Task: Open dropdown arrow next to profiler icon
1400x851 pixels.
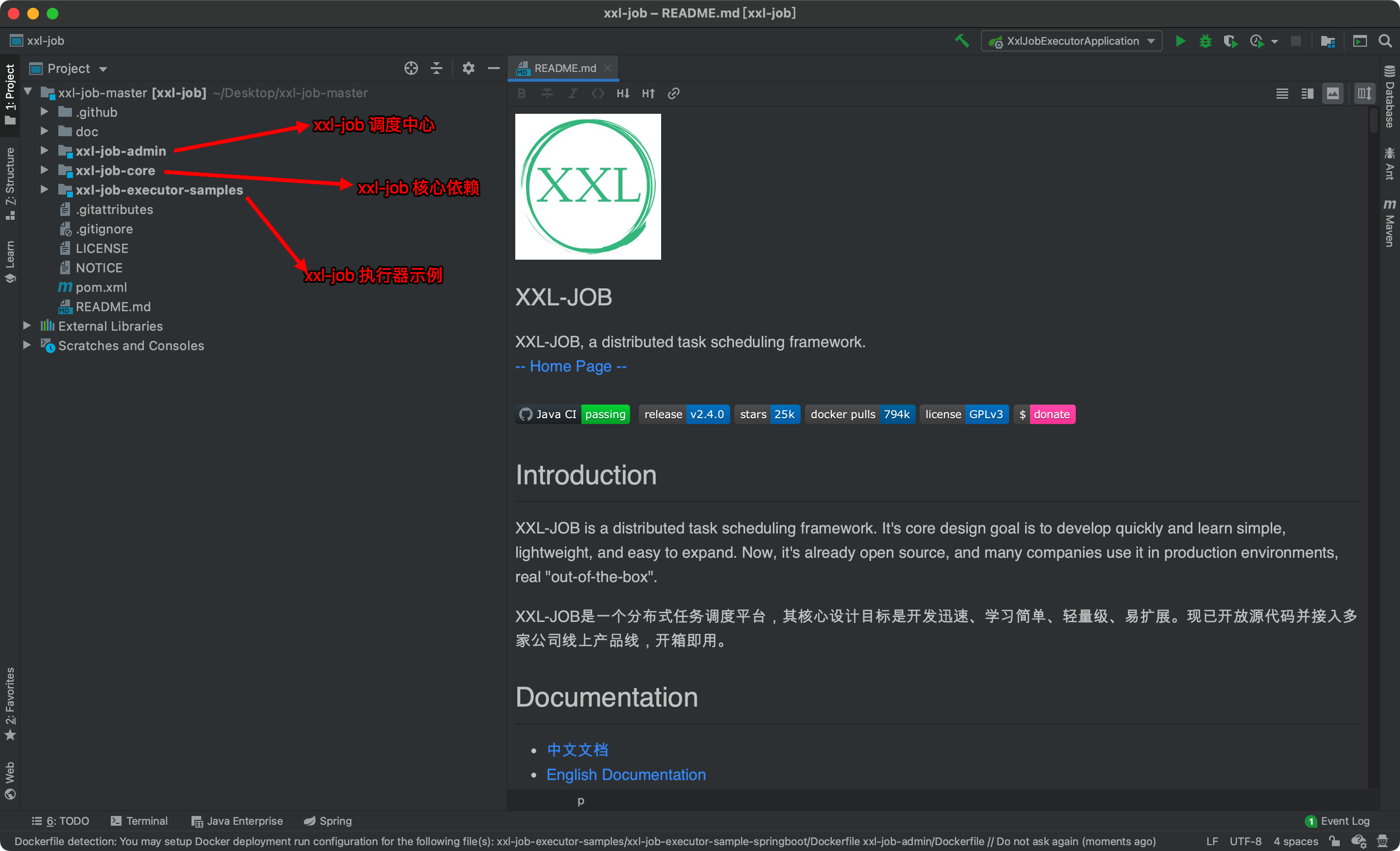Action: 1275,41
